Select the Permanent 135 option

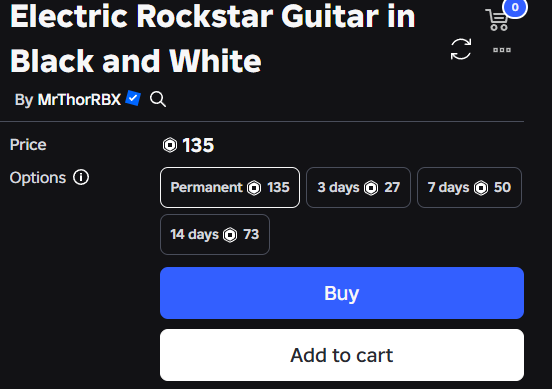230,187
